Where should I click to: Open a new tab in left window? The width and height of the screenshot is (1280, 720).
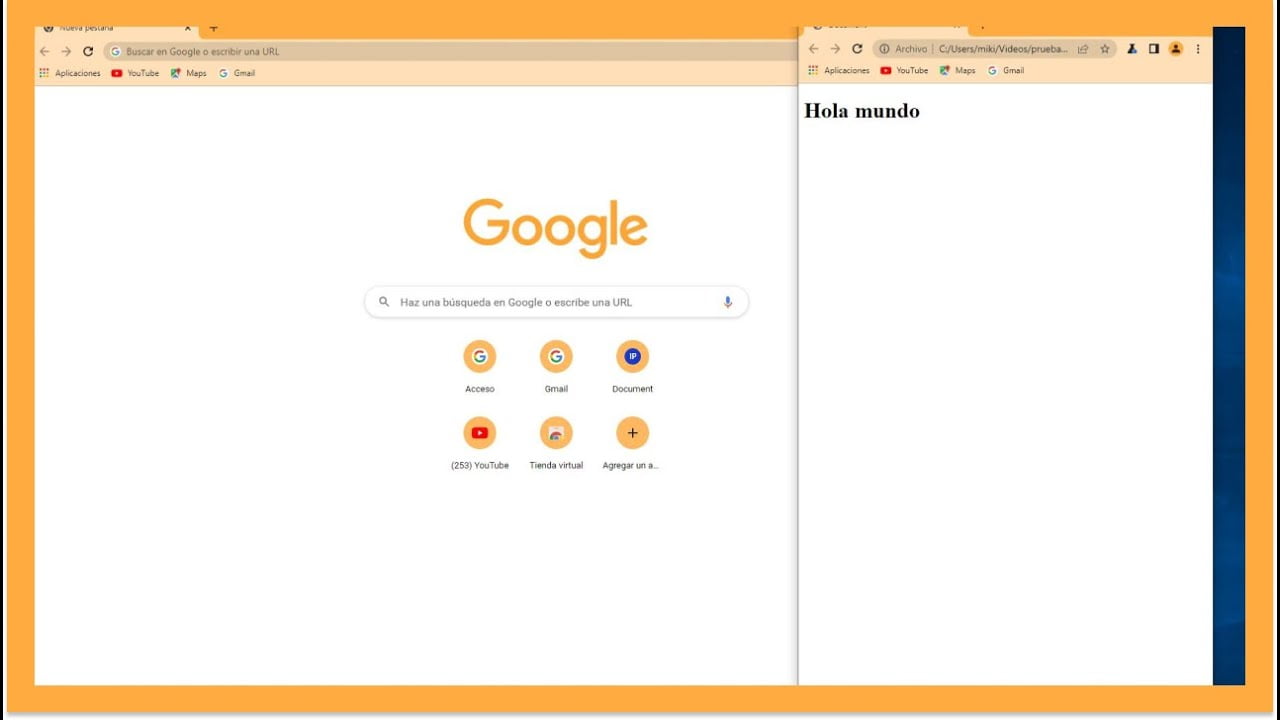coord(213,29)
